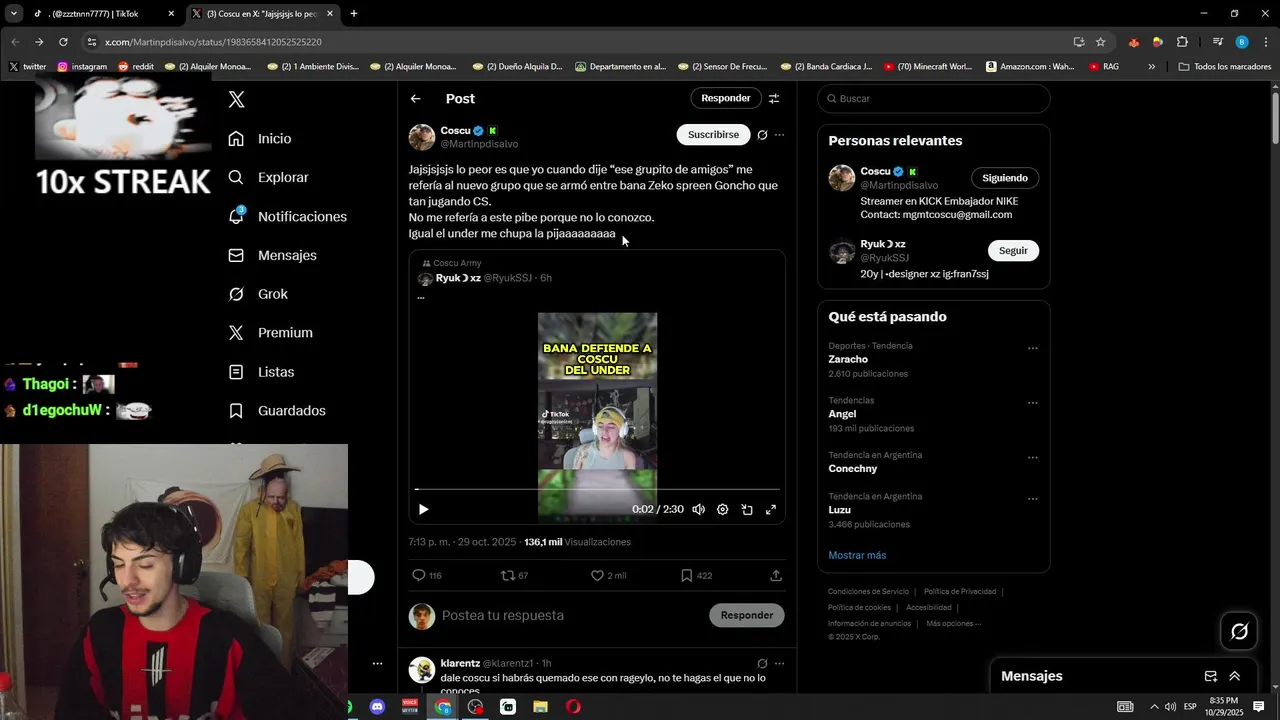Like the post with 2 mil
Viewport: 1280px width, 720px height.
tap(597, 576)
